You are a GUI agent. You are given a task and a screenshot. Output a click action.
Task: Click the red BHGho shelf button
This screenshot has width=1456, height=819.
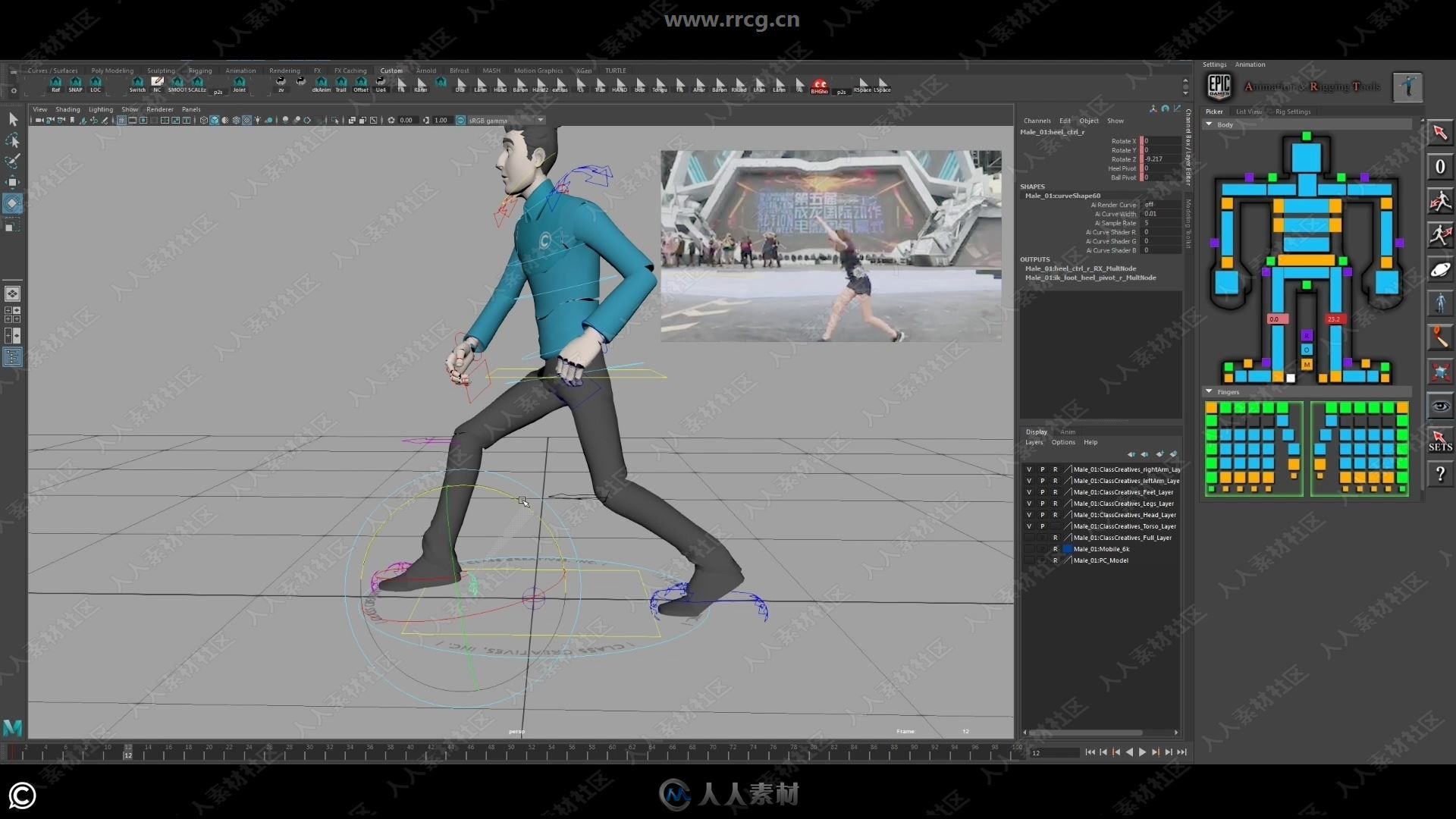(820, 86)
